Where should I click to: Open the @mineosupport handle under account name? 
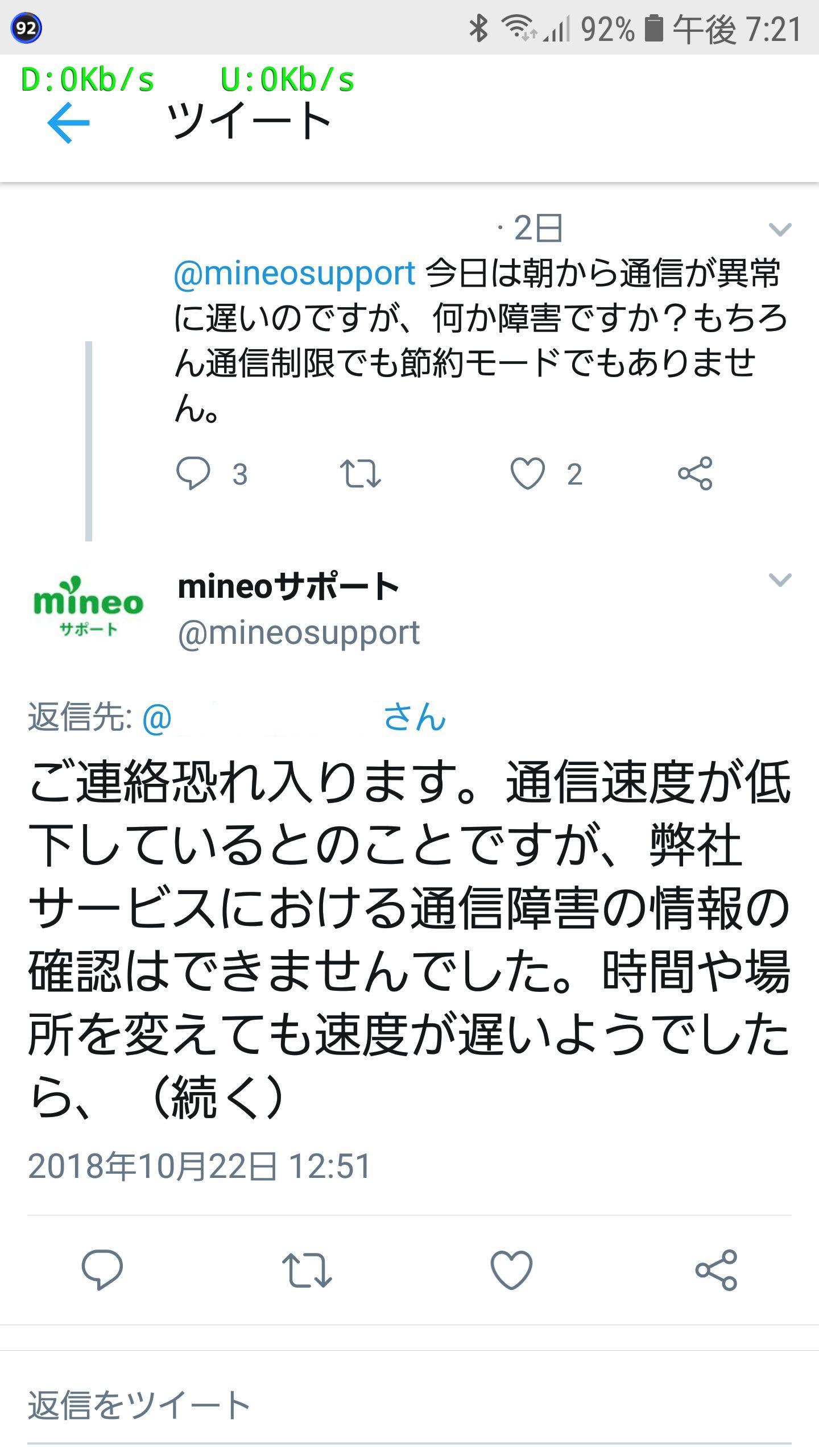tap(299, 632)
